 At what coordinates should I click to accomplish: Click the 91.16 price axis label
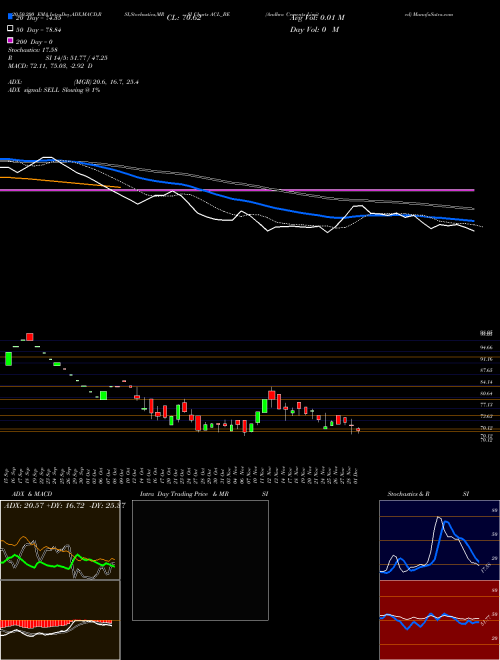tap(487, 359)
